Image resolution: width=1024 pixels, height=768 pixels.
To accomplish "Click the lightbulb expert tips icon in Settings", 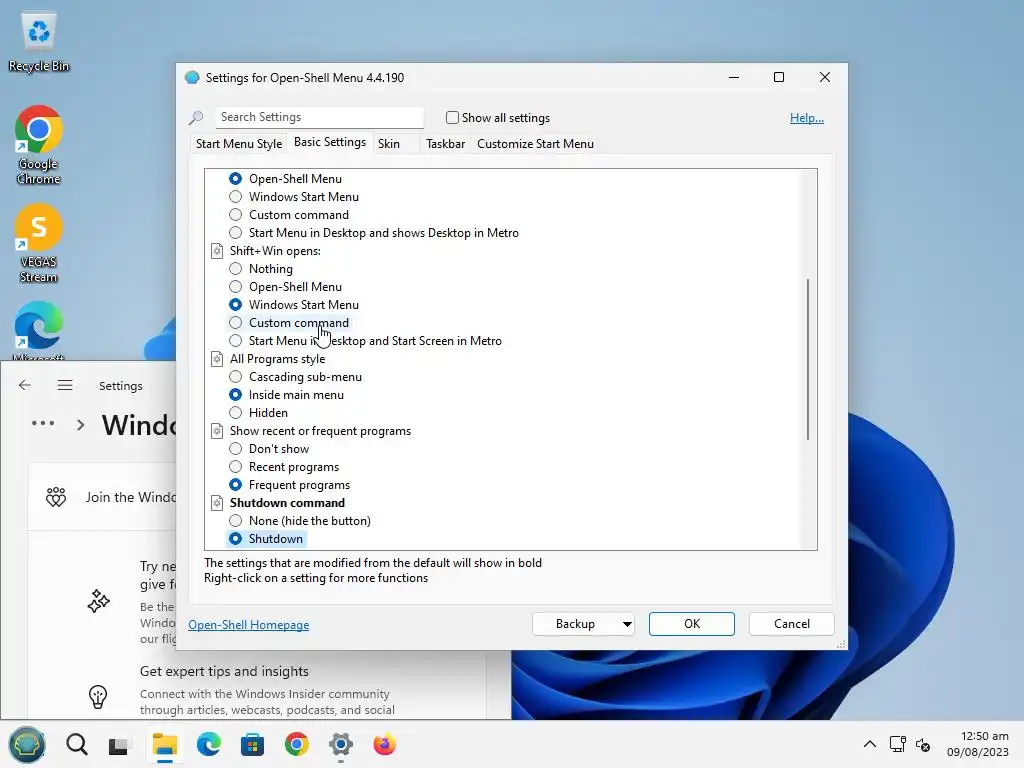I will point(98,697).
